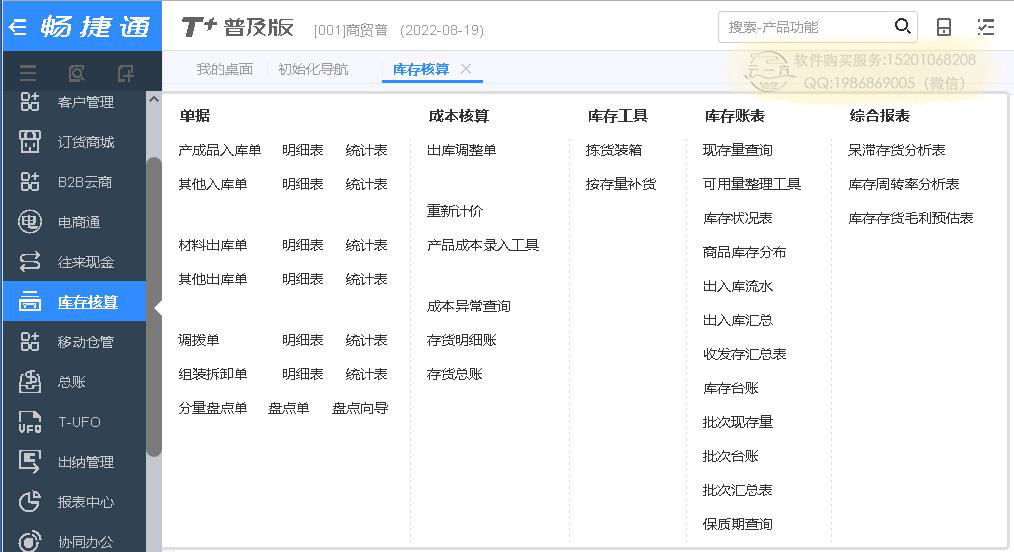Click the T-UFO sidebar icon
The height and width of the screenshot is (552, 1014).
(30, 421)
